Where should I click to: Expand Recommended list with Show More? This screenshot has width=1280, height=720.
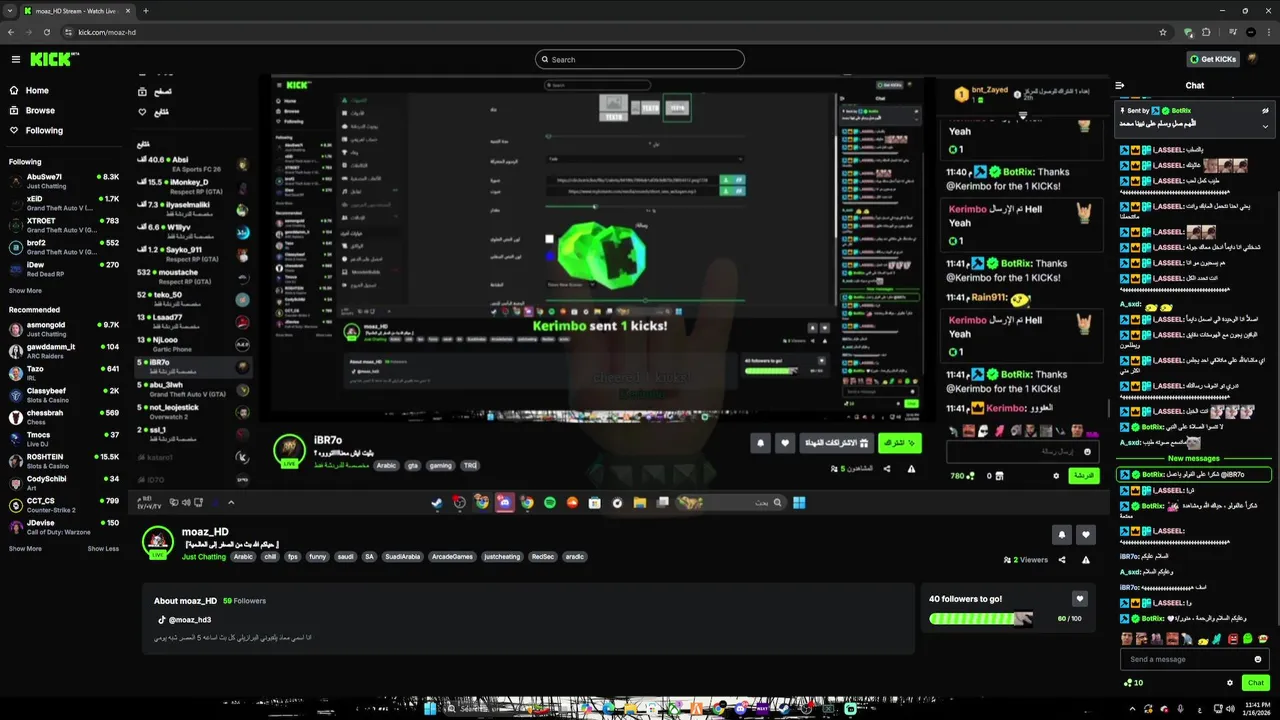click(26, 549)
